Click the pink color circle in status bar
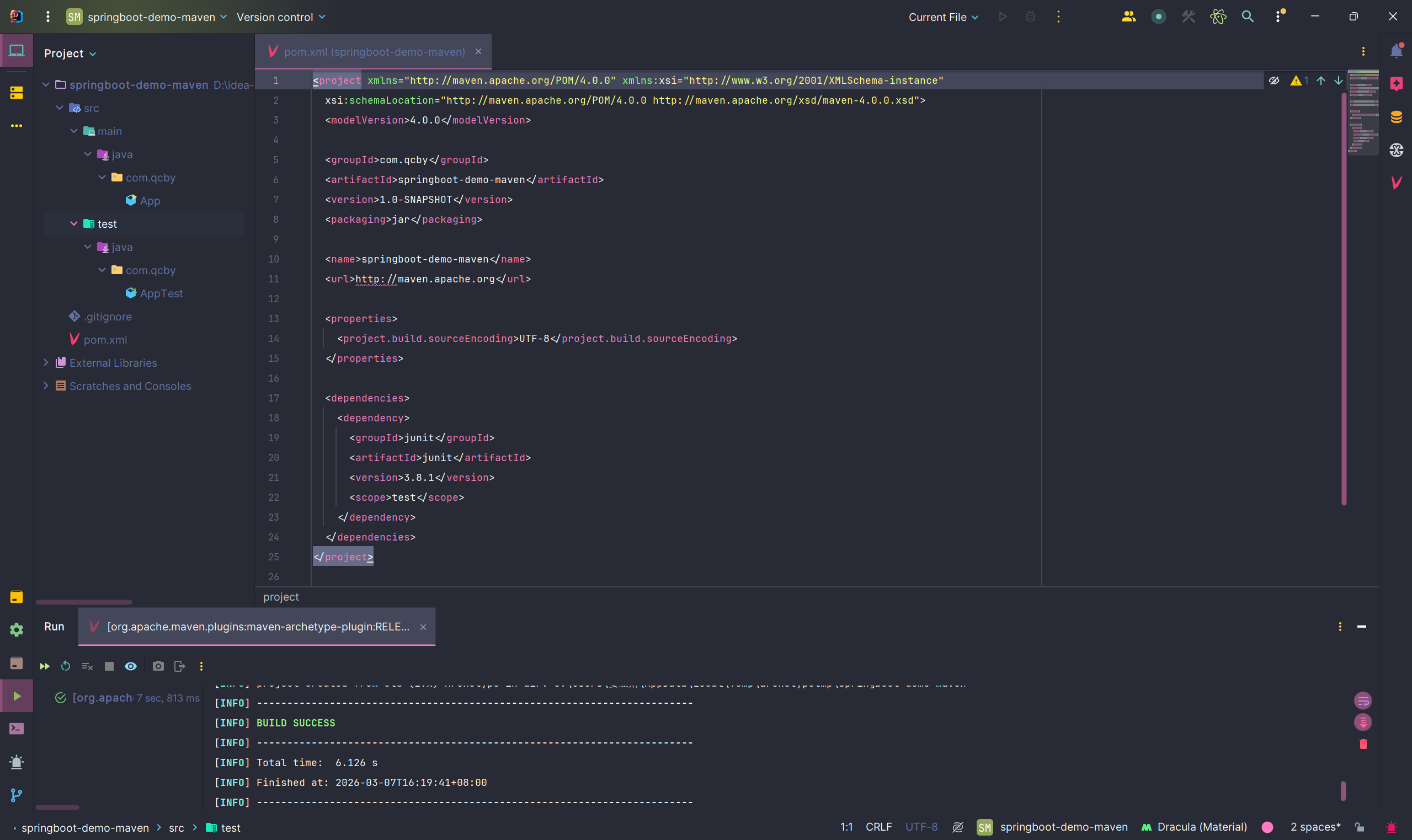Viewport: 1412px width, 840px height. (x=1267, y=827)
